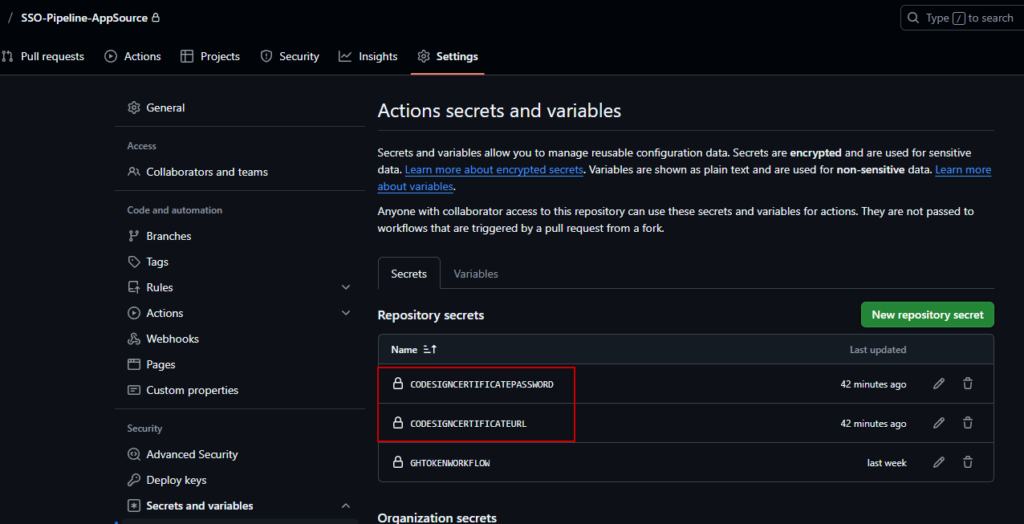Follow Learn more about encrypted secrets link

pyautogui.click(x=493, y=170)
